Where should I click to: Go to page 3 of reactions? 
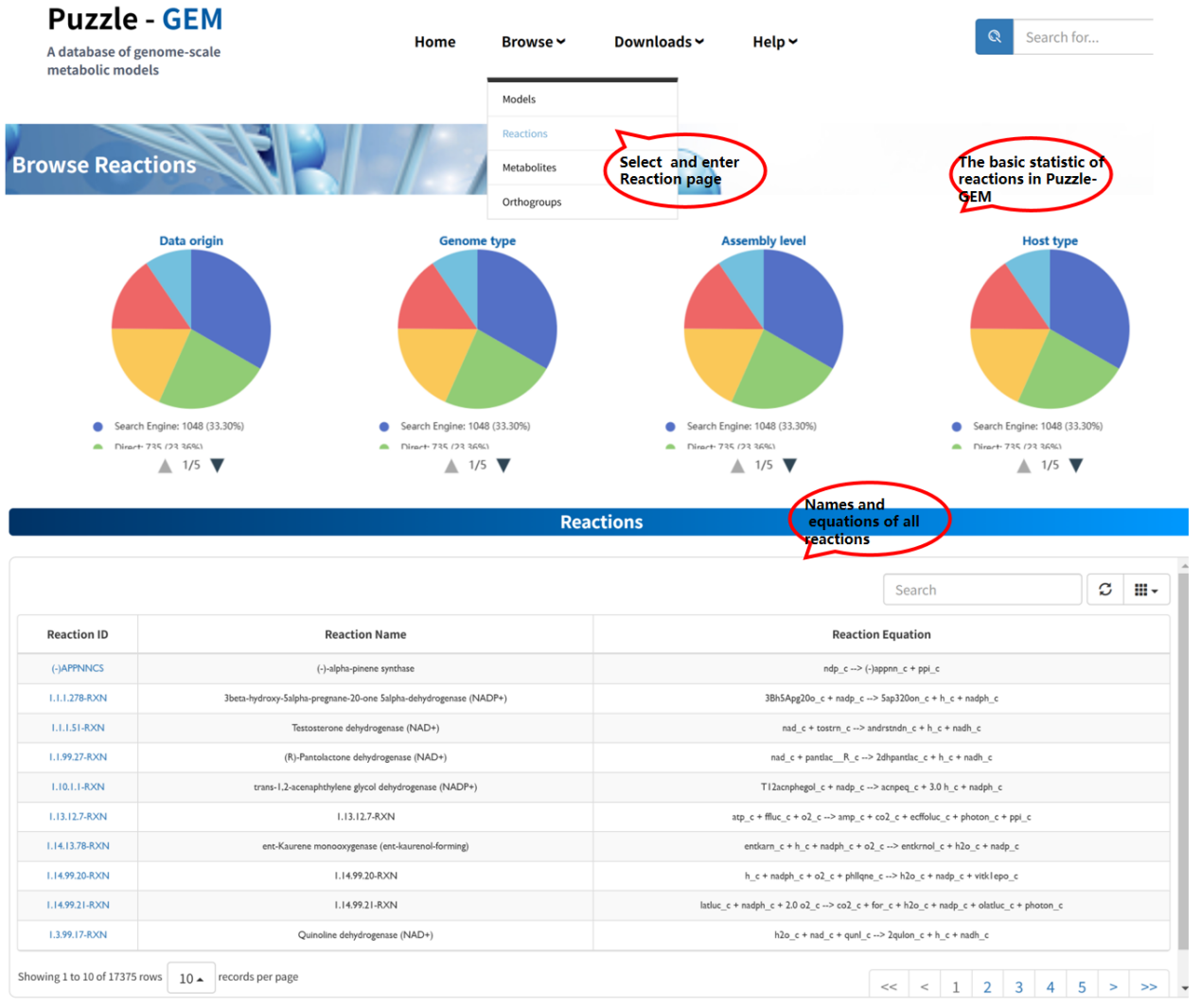tap(1018, 987)
